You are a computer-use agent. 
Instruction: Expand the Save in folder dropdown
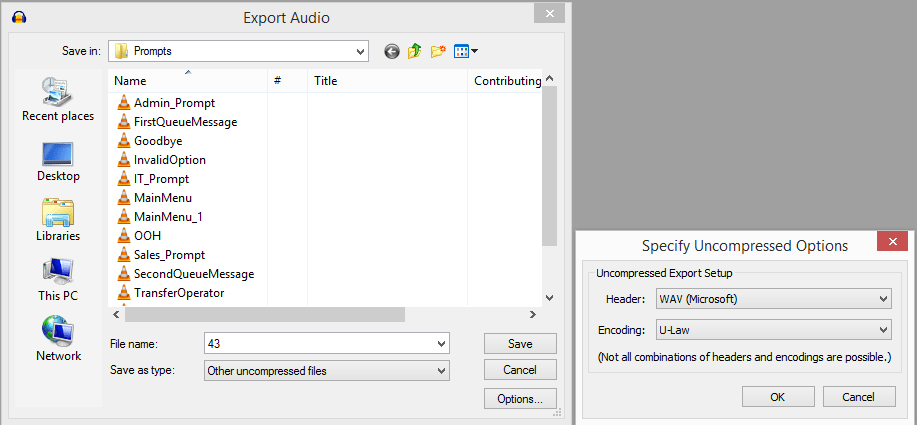(360, 51)
